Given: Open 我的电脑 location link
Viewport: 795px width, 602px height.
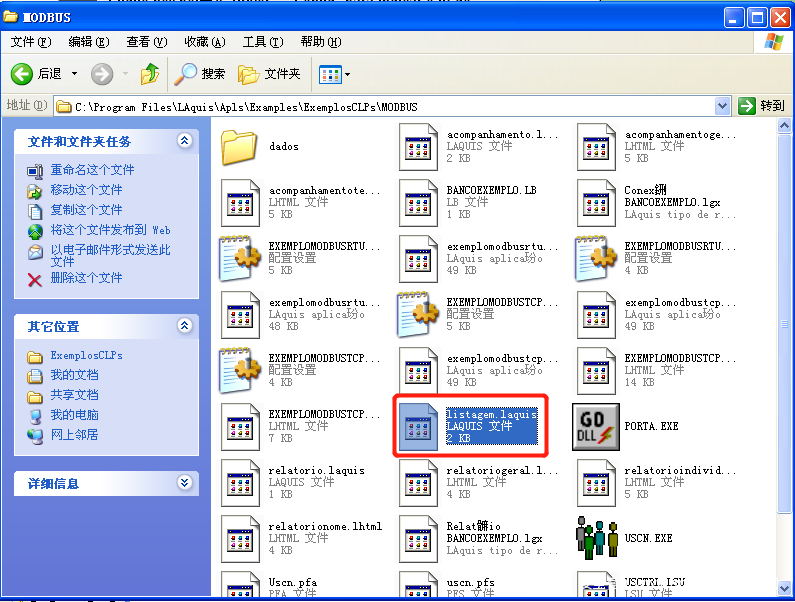Looking at the screenshot, I should click(x=74, y=415).
